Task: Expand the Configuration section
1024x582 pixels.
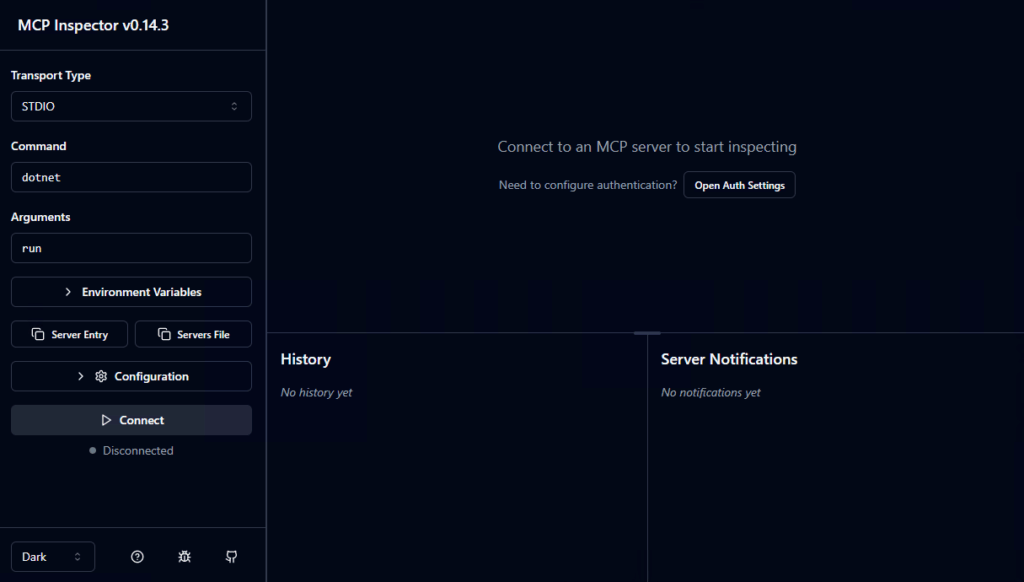Action: point(131,376)
